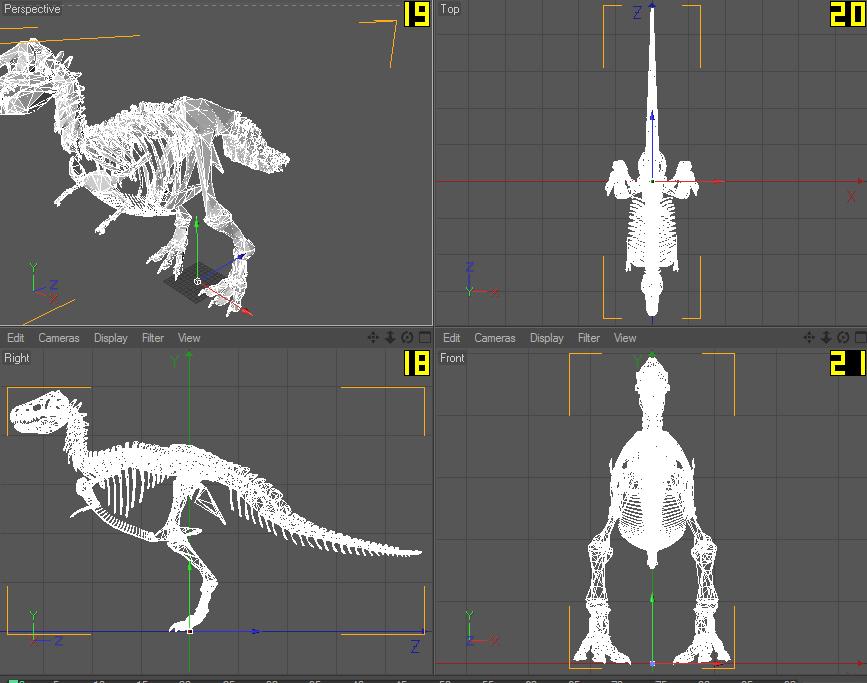Select the camera rotate icon on the Front viewport toolbar
867x683 pixels.
(x=842, y=338)
